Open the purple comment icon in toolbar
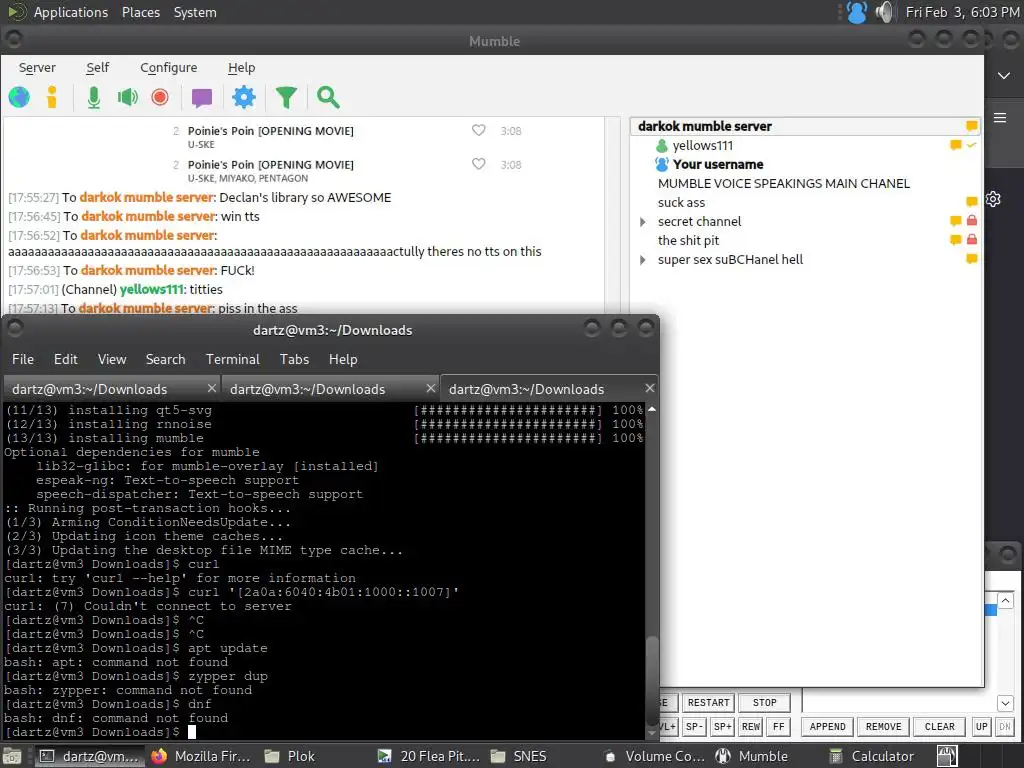This screenshot has width=1024, height=768. (202, 98)
